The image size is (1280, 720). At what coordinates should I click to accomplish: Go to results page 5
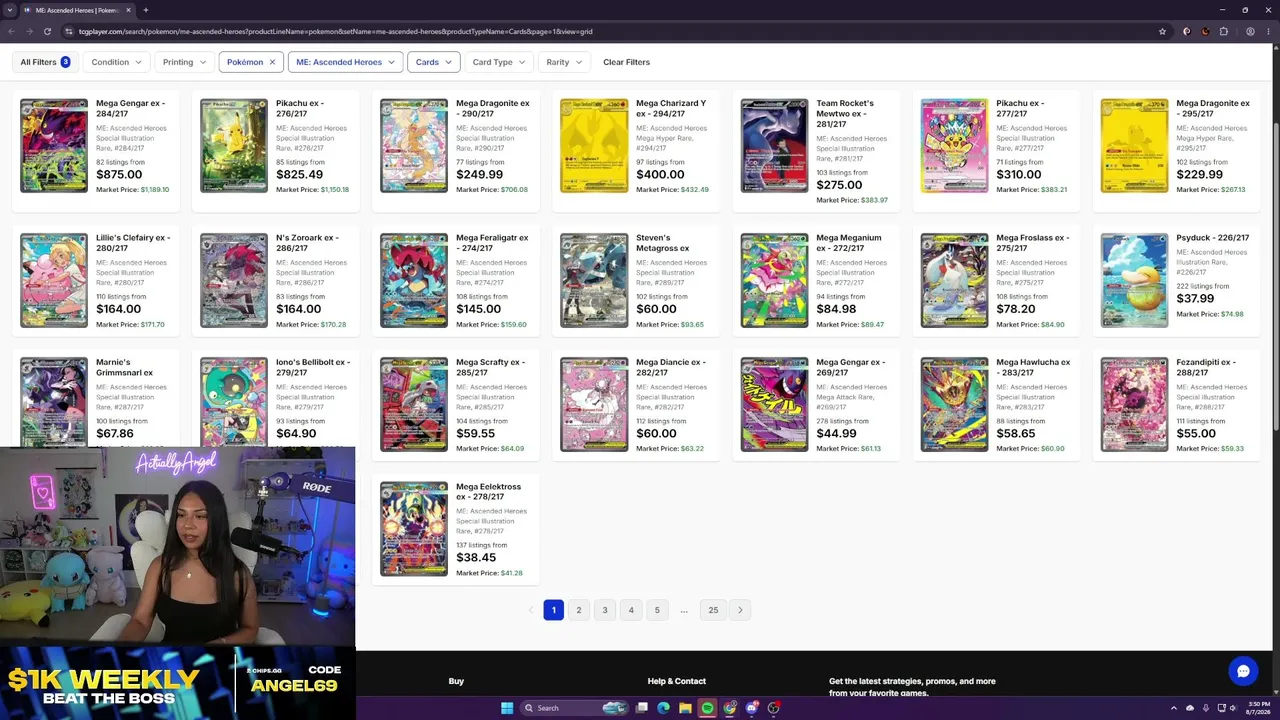[x=657, y=610]
